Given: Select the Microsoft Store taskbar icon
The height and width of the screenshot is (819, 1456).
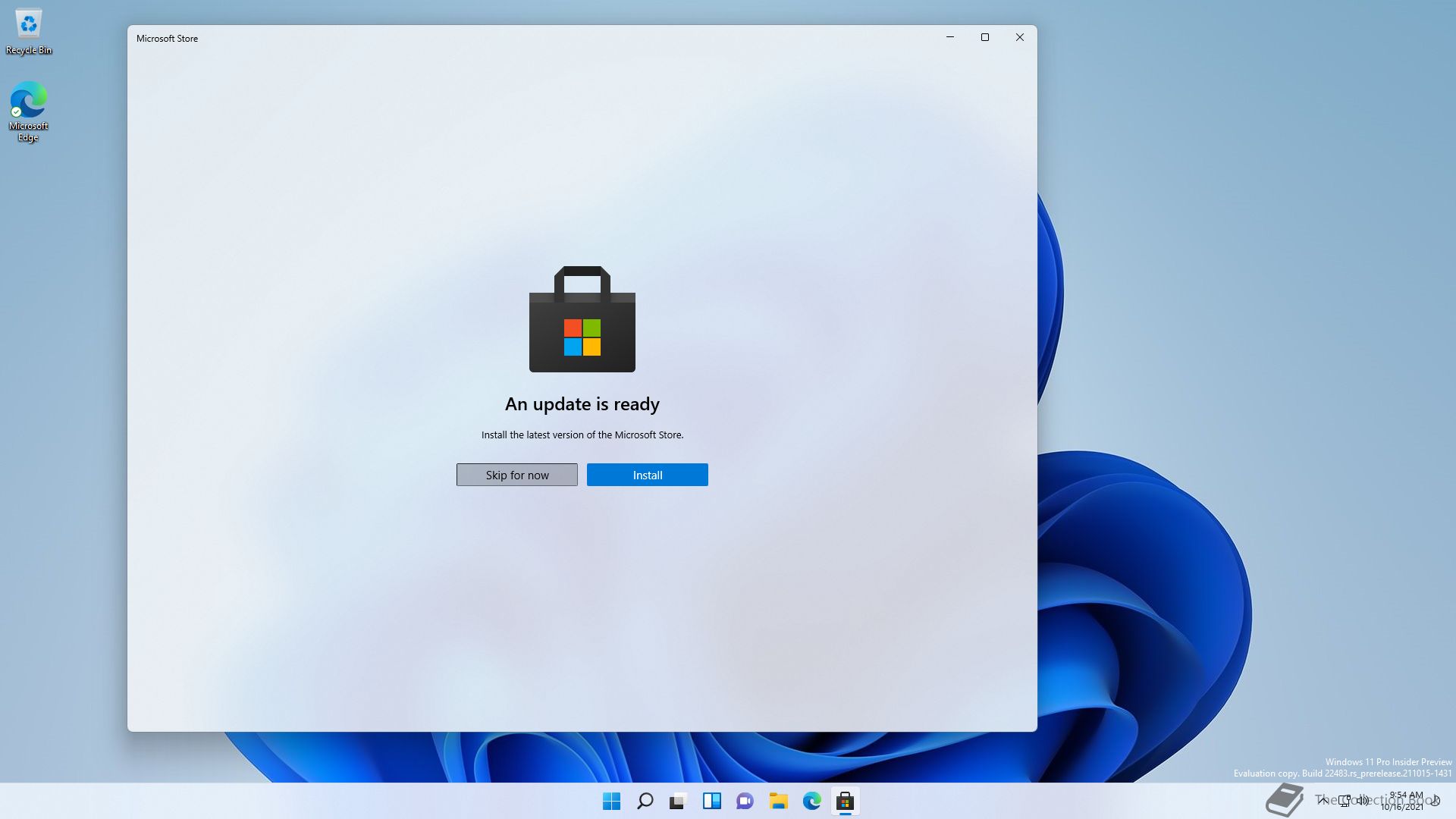Looking at the screenshot, I should [845, 801].
